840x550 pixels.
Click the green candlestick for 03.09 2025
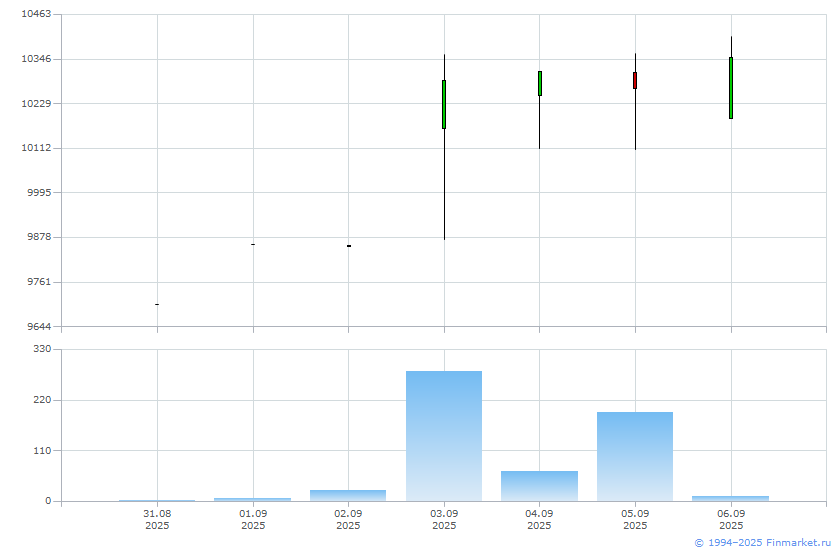click(444, 104)
